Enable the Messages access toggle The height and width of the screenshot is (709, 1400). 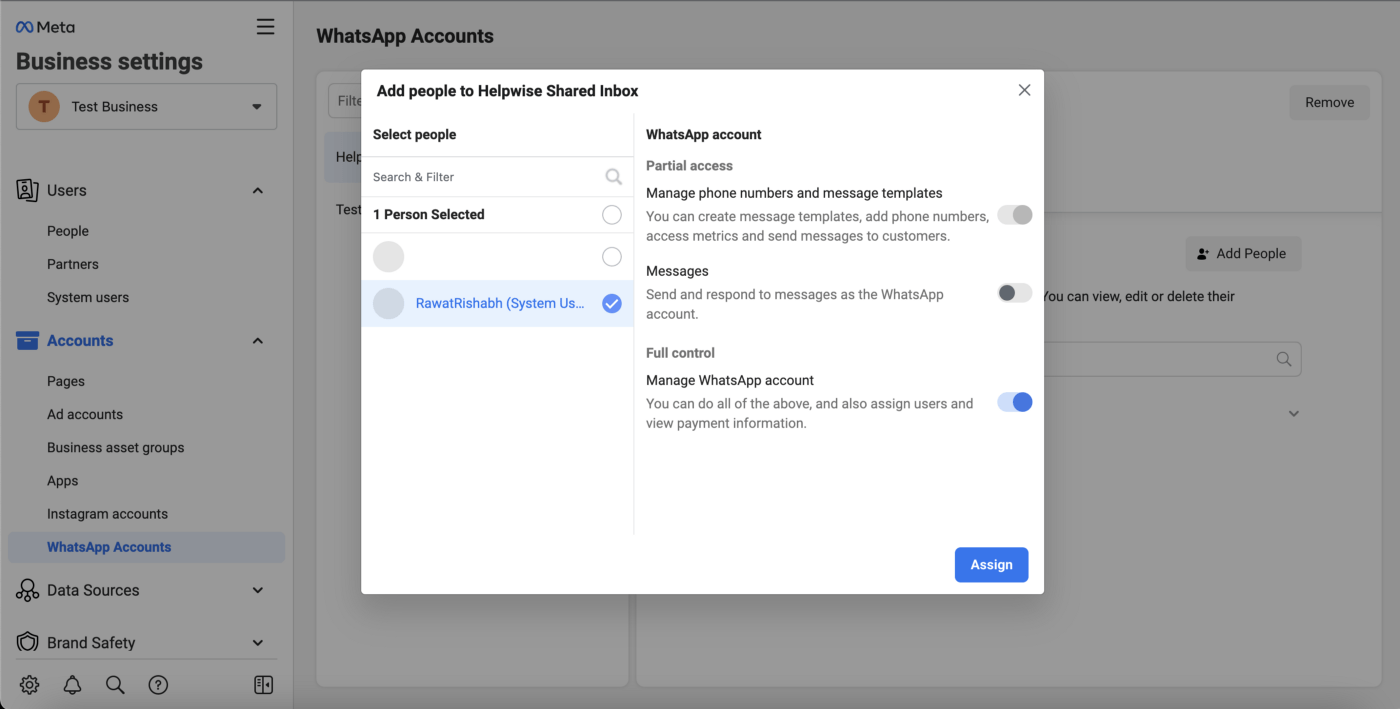click(x=1014, y=293)
